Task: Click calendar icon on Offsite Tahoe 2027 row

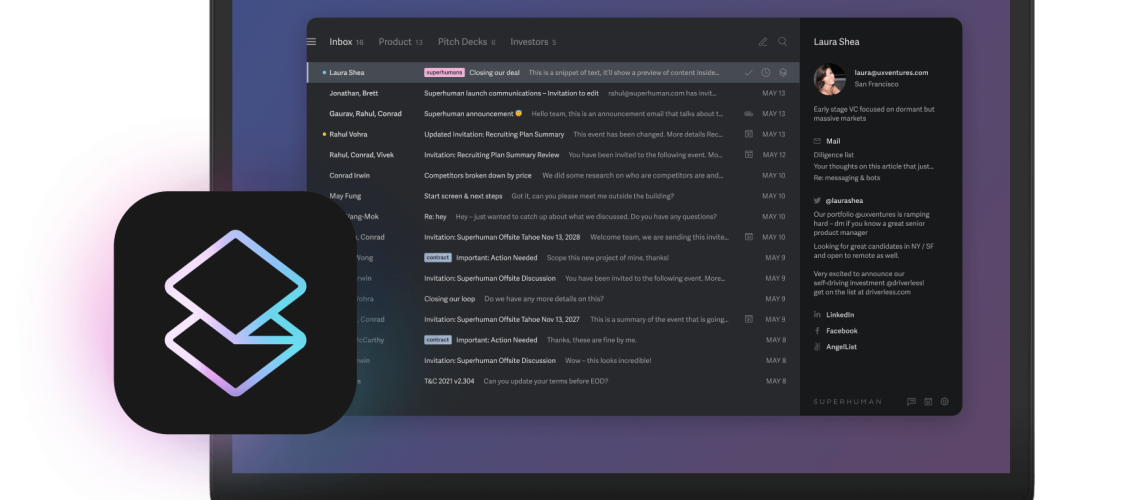Action: coord(749,319)
